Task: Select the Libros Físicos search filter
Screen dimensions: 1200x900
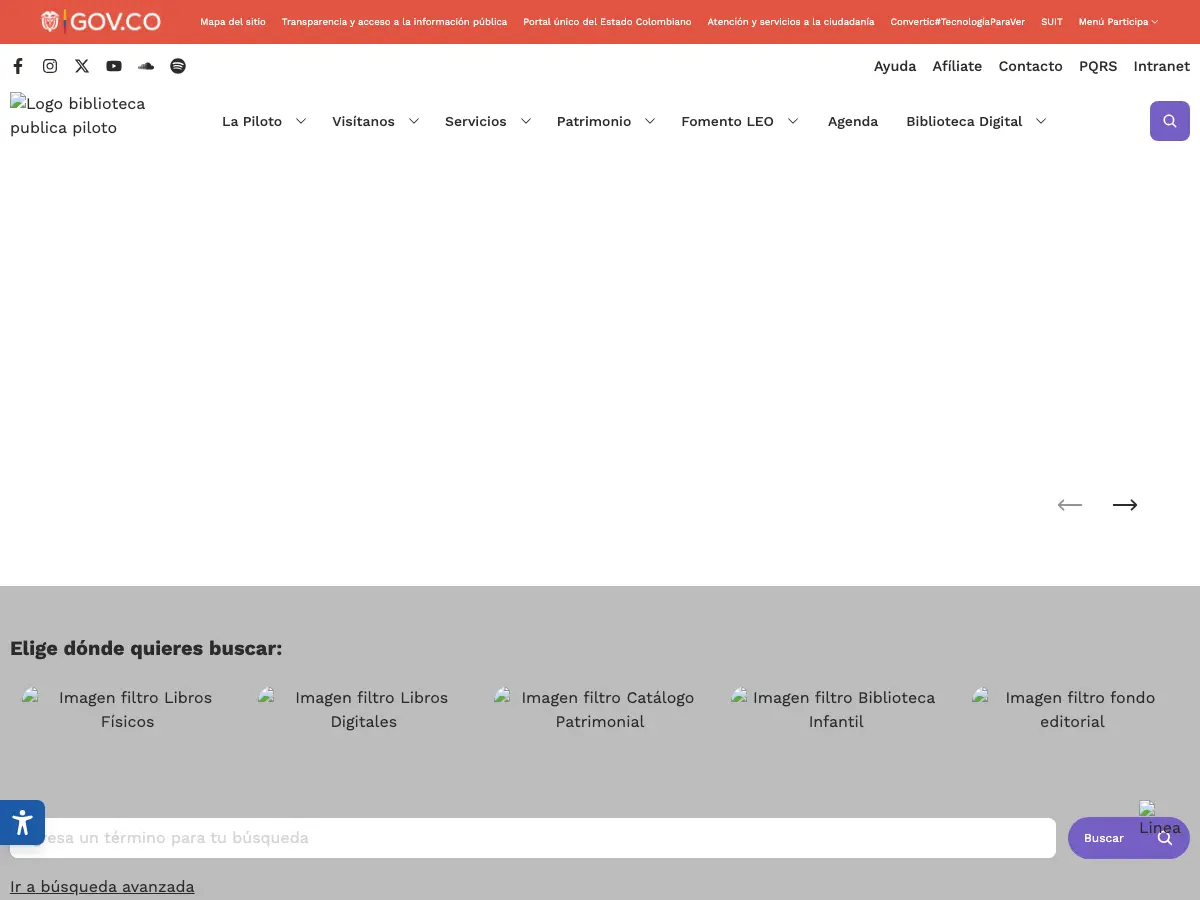Action: [x=128, y=709]
